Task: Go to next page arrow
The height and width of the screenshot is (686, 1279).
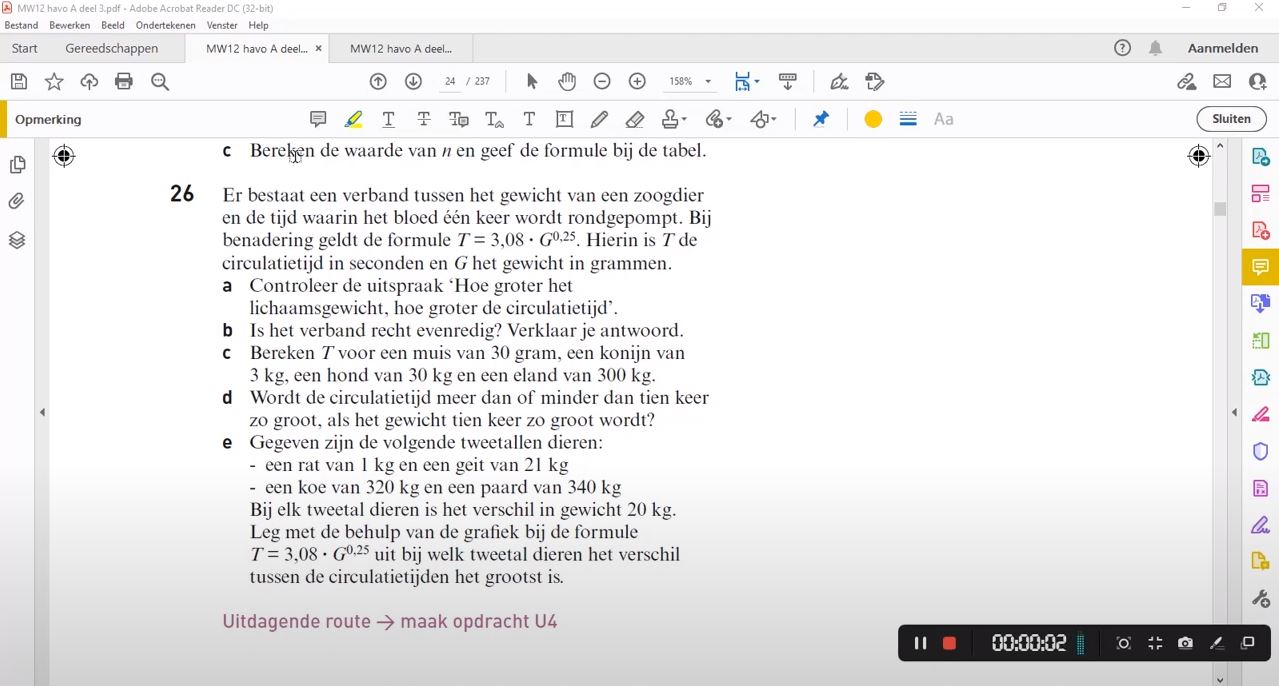Action: click(x=413, y=82)
